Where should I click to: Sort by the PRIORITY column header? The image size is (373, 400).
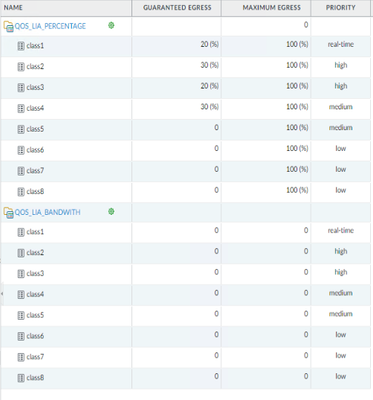(341, 8)
